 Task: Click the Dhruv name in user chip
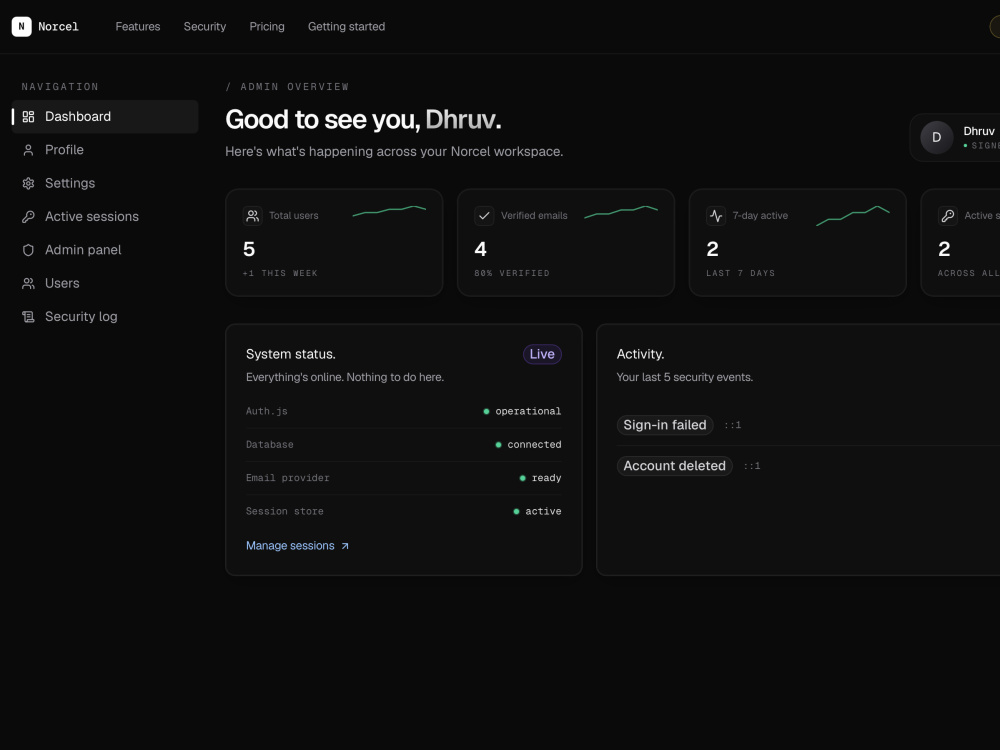point(979,131)
